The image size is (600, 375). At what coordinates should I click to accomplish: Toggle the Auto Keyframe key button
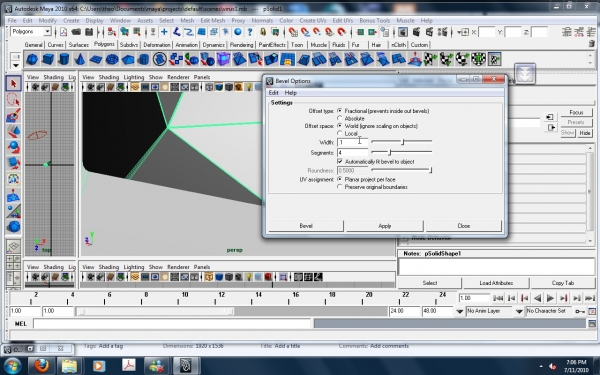click(x=580, y=311)
